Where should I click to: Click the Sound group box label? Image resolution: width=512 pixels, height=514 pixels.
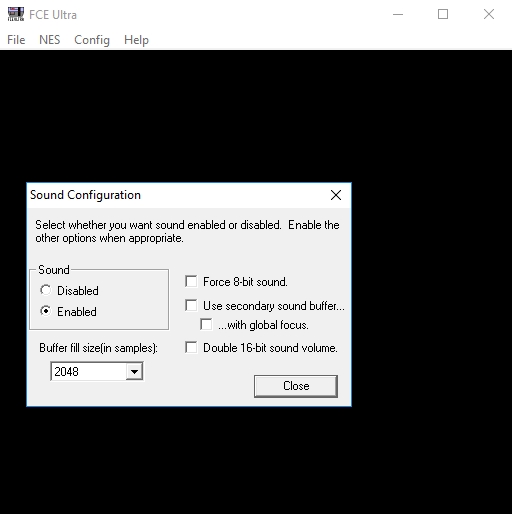[54, 270]
